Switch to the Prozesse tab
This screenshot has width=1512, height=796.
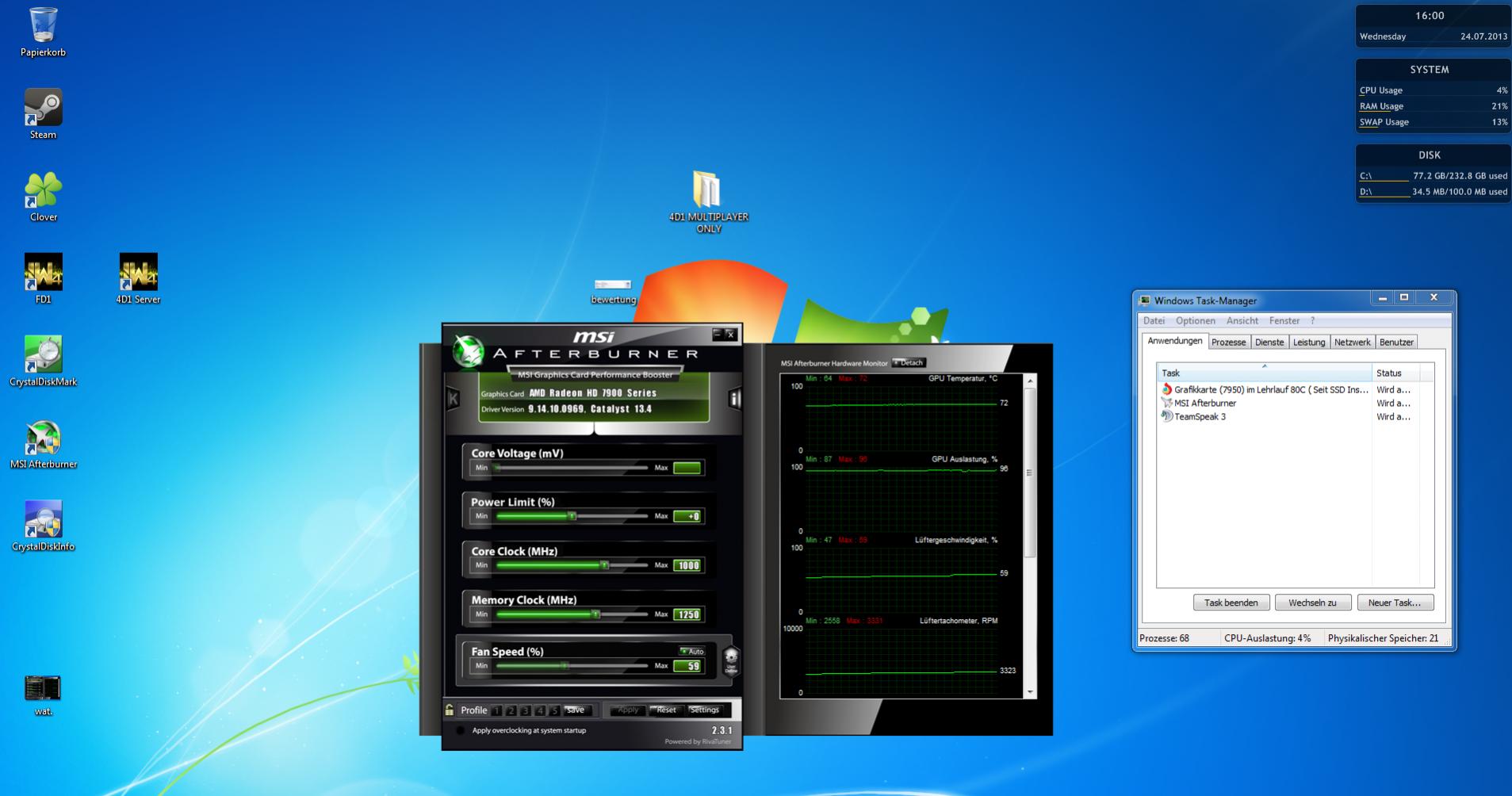(x=1229, y=343)
